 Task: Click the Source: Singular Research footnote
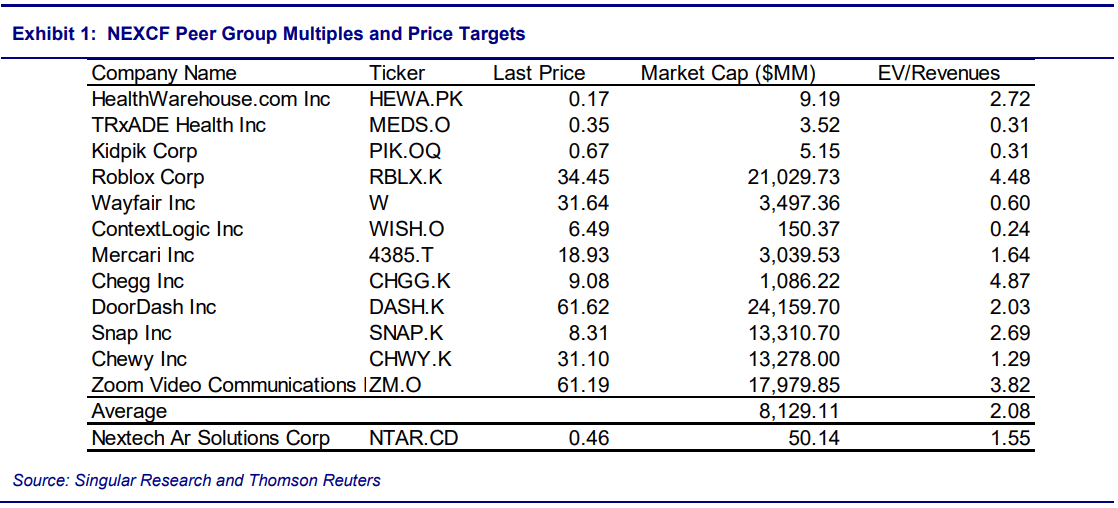click(x=197, y=480)
